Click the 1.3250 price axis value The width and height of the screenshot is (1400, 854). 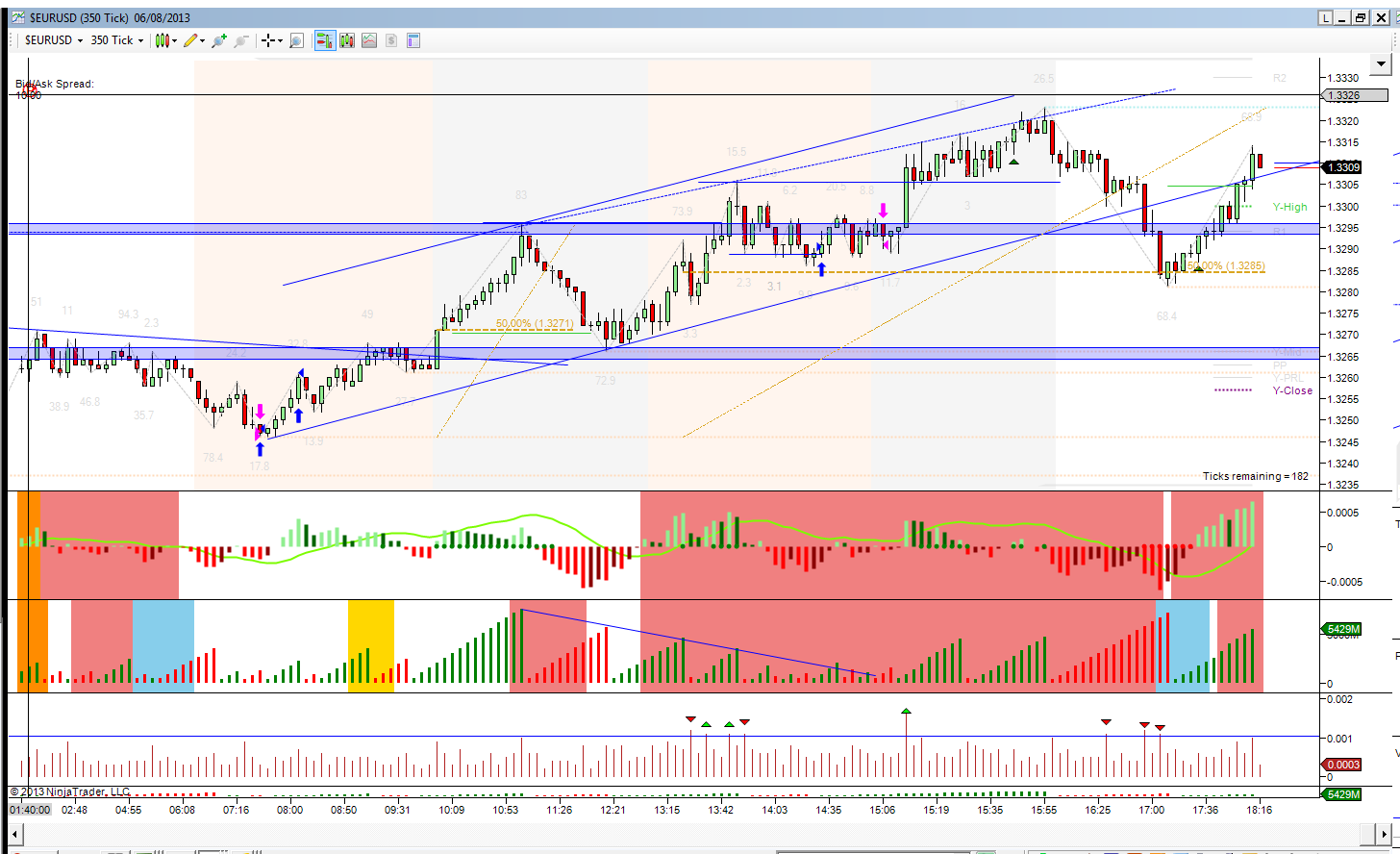(x=1342, y=420)
